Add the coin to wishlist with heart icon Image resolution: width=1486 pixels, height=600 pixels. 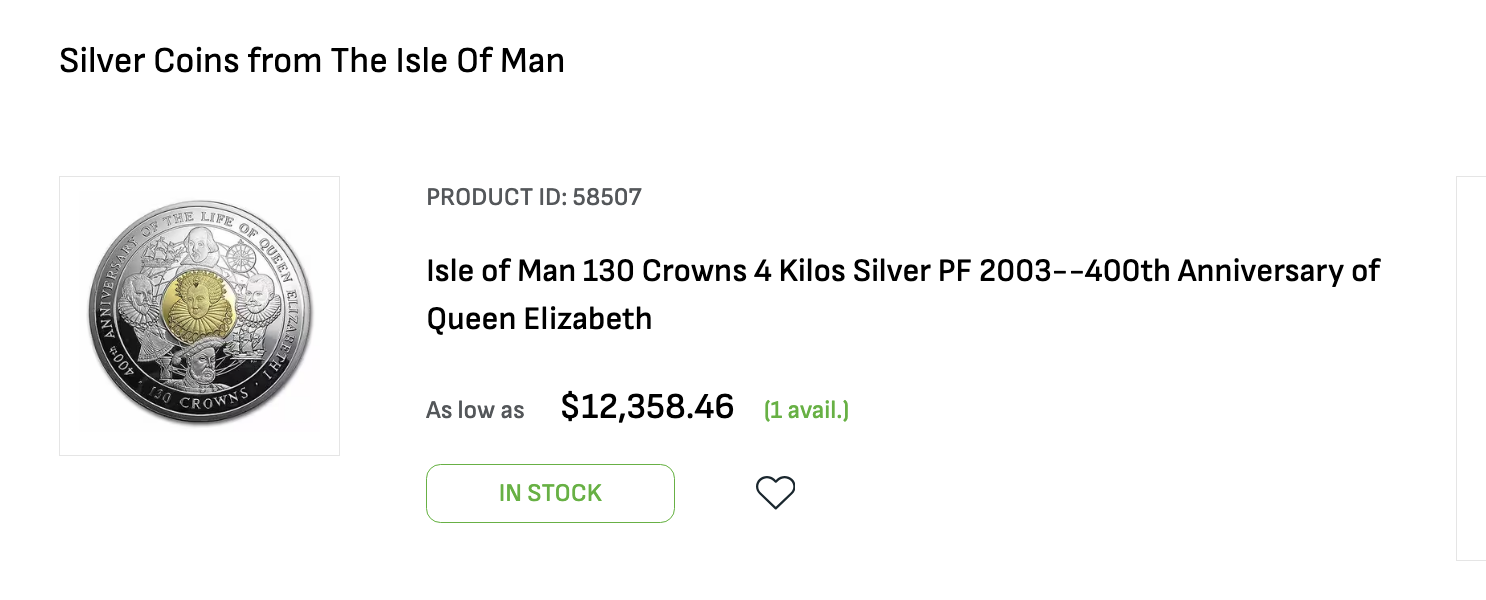coord(775,493)
